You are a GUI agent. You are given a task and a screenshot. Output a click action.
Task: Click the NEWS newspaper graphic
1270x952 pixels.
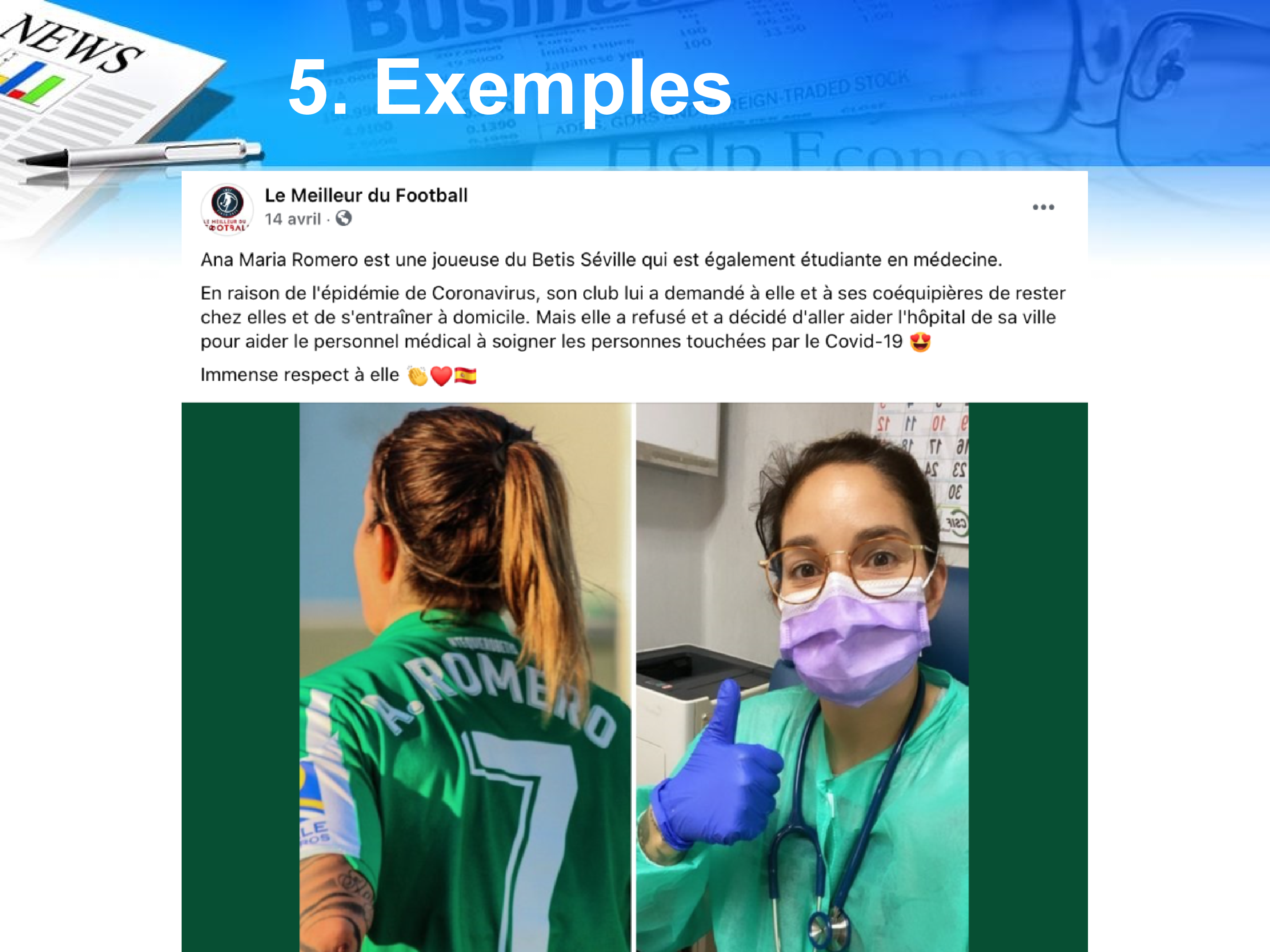[95, 92]
